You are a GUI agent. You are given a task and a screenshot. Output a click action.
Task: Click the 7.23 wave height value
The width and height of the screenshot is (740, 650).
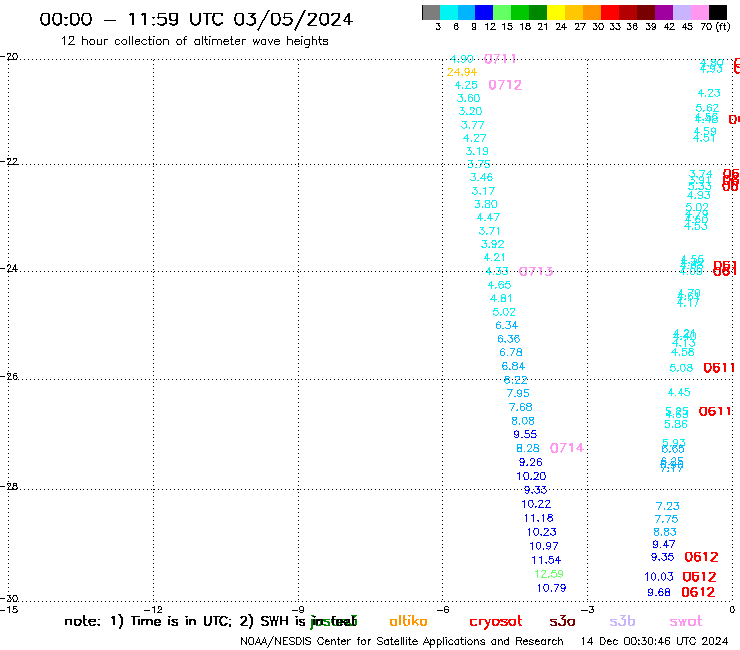pos(668,506)
